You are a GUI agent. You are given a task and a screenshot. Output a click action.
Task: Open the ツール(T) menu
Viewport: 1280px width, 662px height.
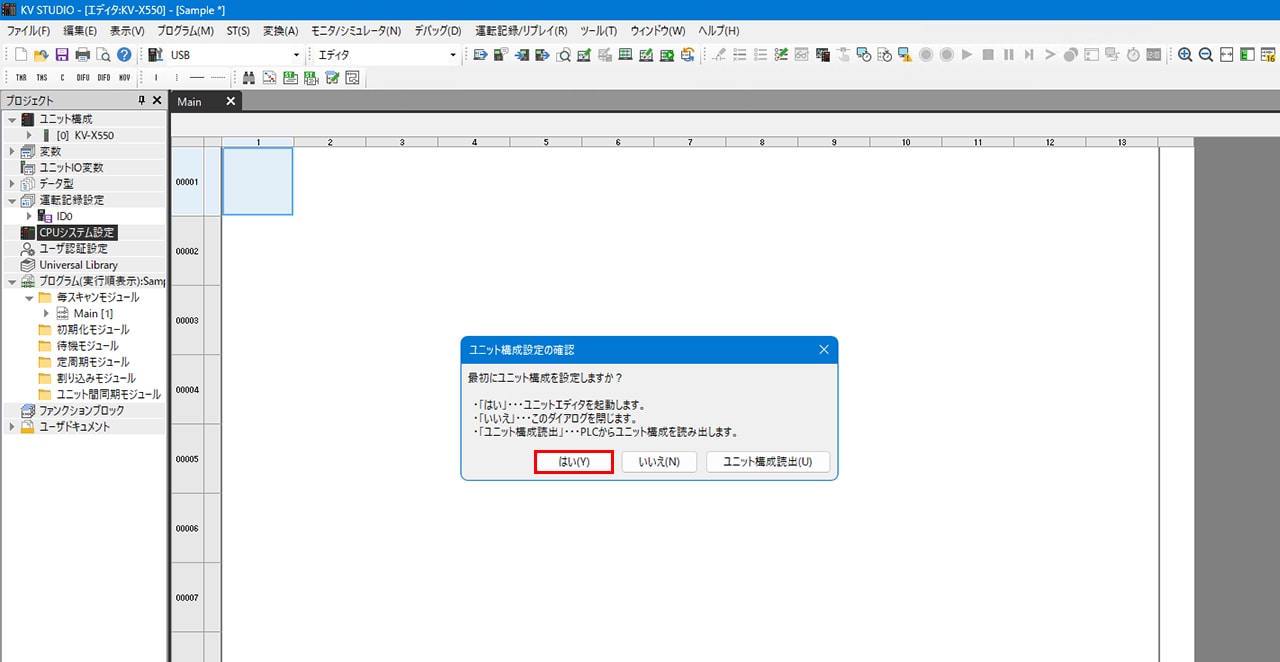pyautogui.click(x=598, y=31)
